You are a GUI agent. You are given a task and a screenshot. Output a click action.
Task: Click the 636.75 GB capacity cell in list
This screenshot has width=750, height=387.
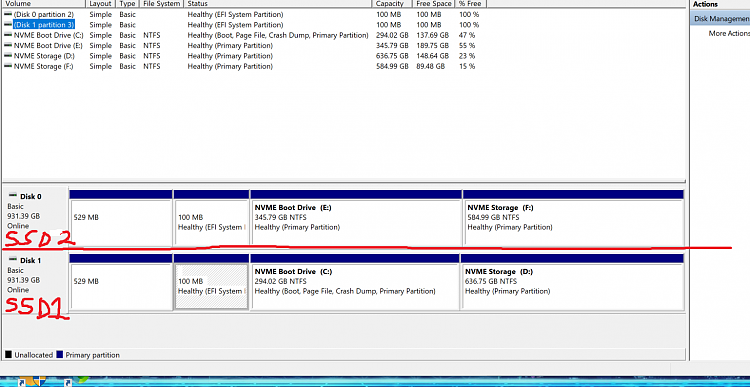click(x=392, y=56)
